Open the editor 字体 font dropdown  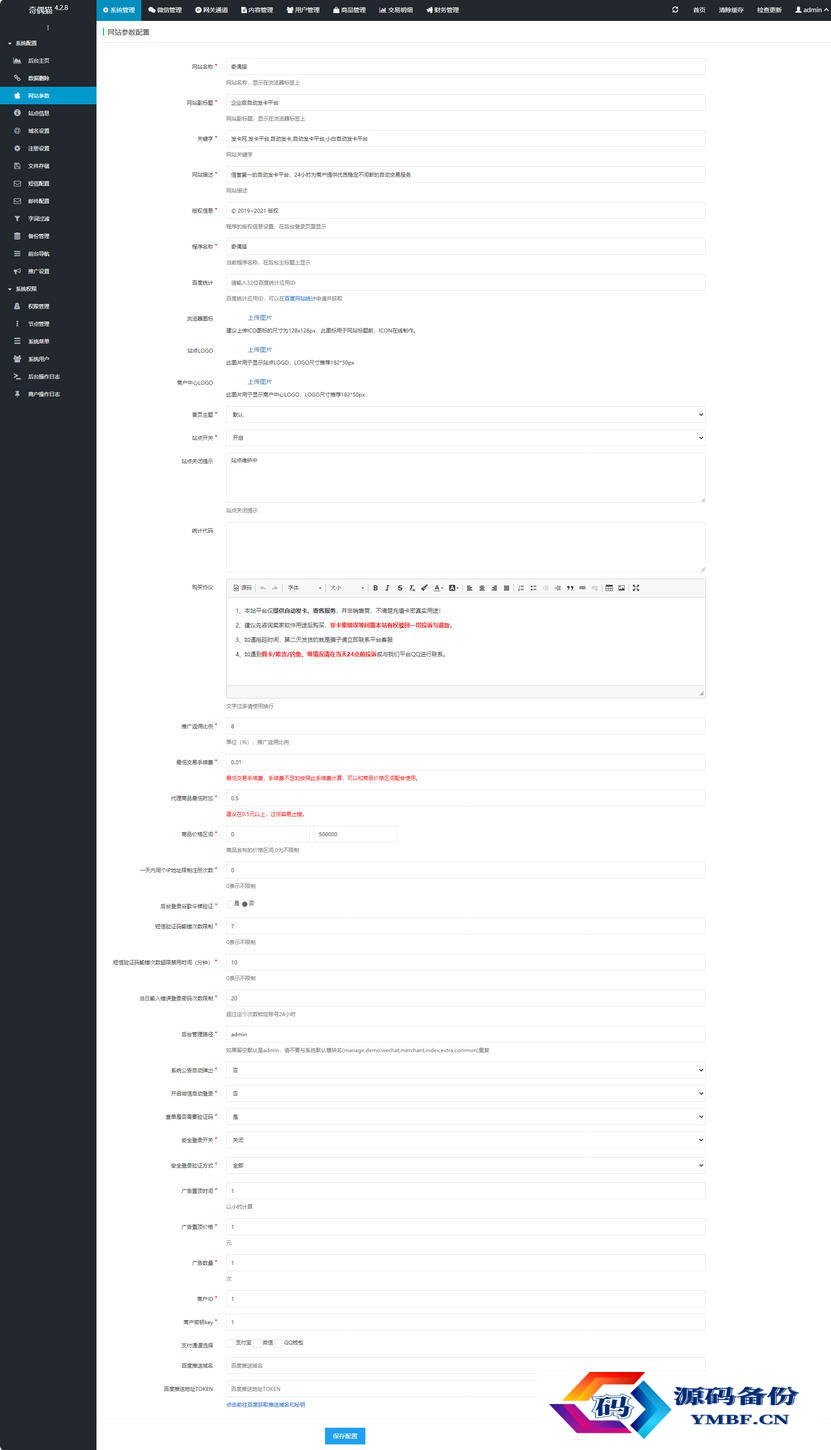tap(305, 588)
